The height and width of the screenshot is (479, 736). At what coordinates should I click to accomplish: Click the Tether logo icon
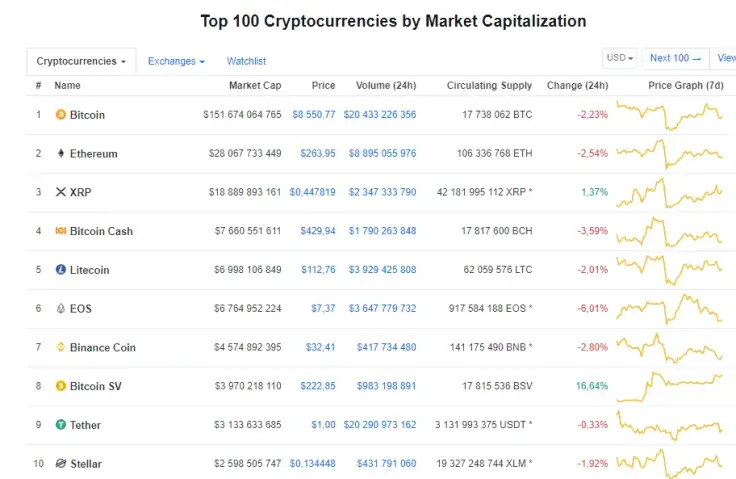[61, 425]
